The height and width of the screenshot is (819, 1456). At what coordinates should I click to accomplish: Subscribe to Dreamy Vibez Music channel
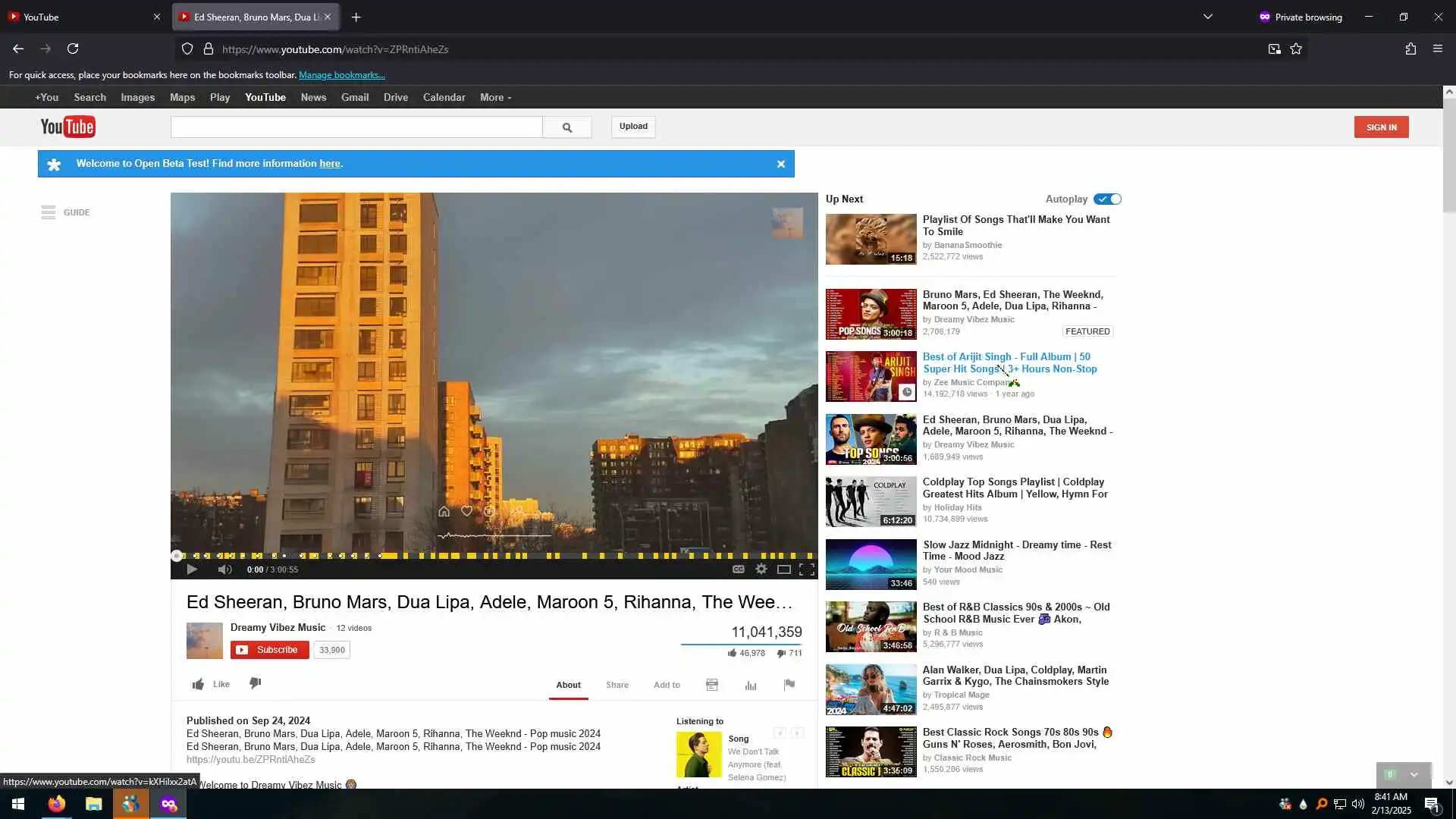270,650
